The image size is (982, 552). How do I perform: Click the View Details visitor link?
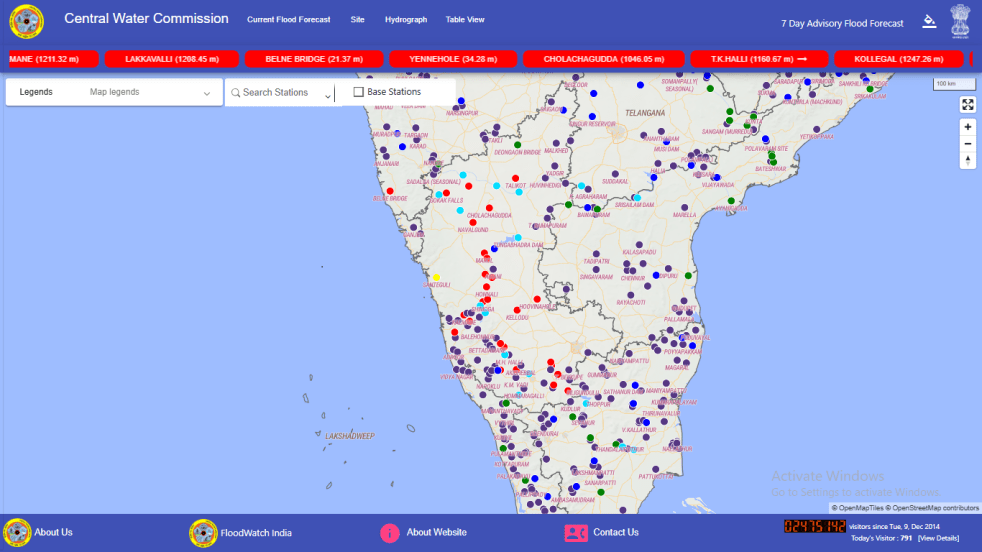point(939,538)
